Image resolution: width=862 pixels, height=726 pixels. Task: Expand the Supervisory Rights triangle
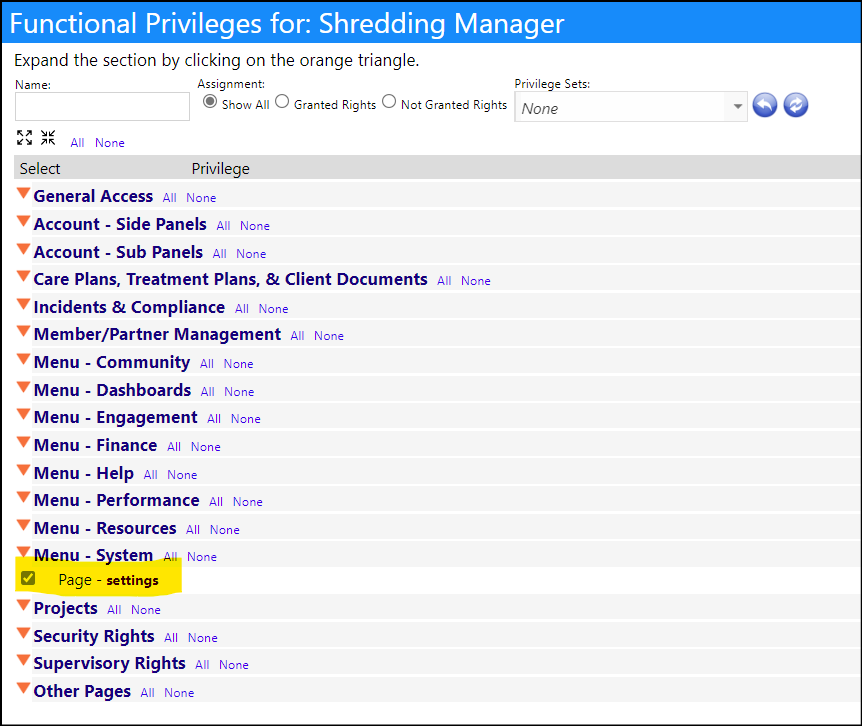[x=23, y=661]
